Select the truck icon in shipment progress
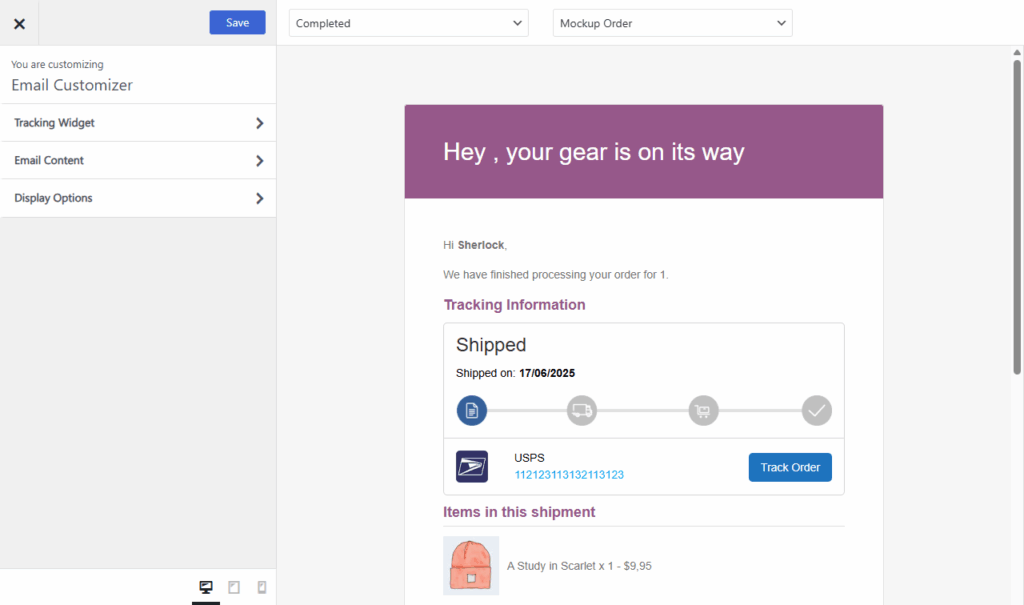Screen dimensions: 1024x605 581,410
